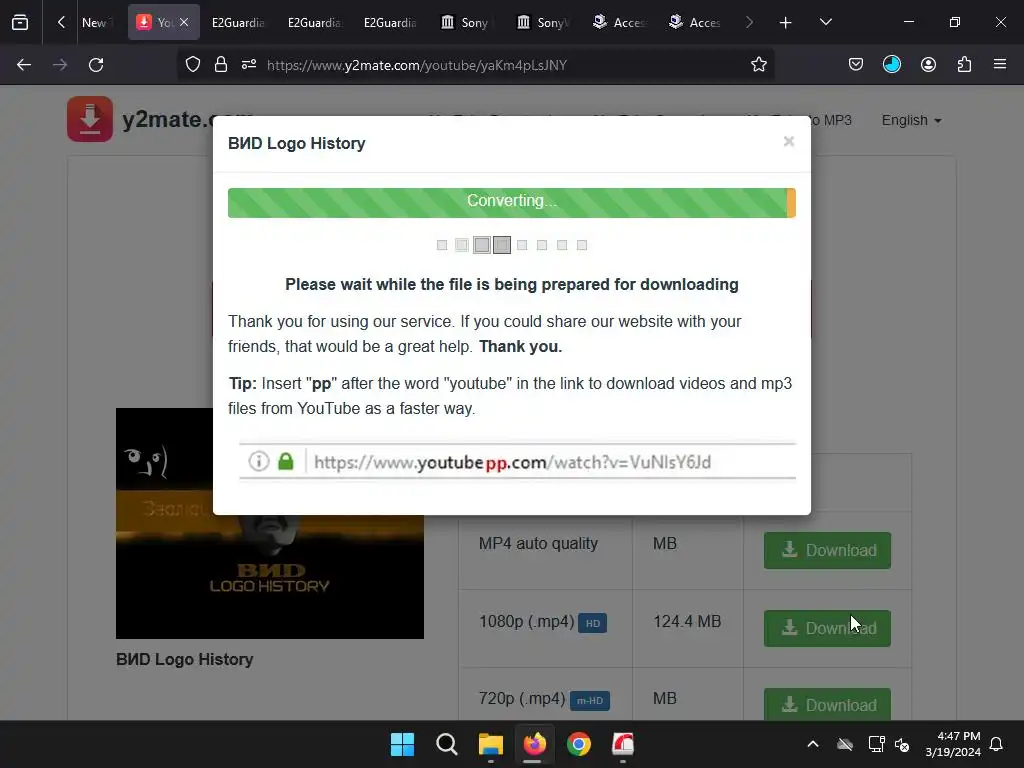The width and height of the screenshot is (1024, 768).
Task: Open the English language dropdown
Action: click(x=911, y=120)
